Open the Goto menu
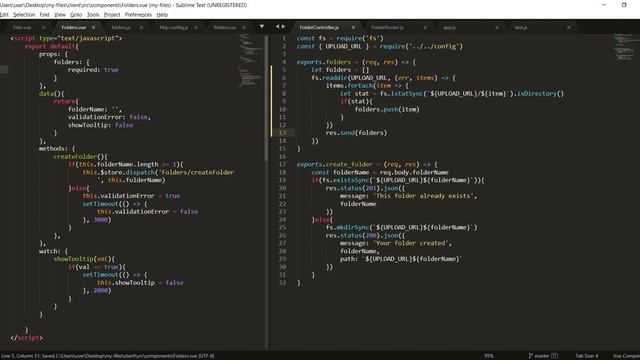The image size is (640, 360). (x=76, y=15)
